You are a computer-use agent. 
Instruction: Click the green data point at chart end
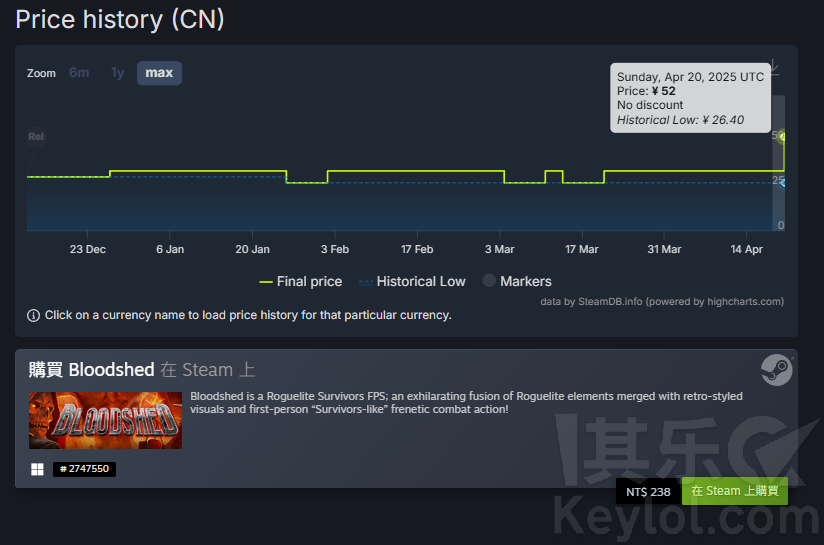click(783, 137)
